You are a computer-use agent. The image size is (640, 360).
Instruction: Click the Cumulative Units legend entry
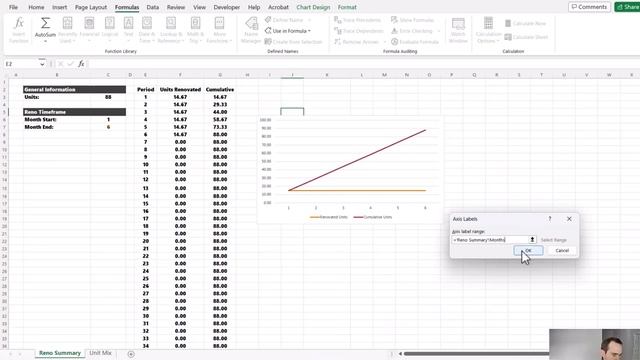tap(373, 217)
